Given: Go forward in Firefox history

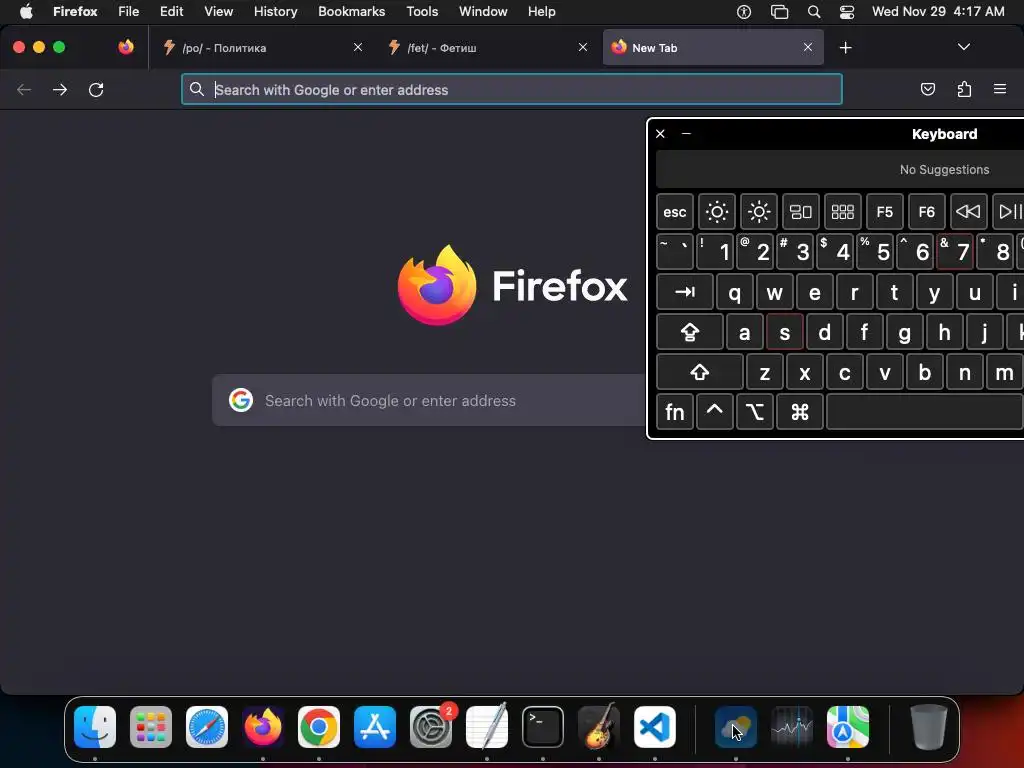Looking at the screenshot, I should pyautogui.click(x=60, y=89).
